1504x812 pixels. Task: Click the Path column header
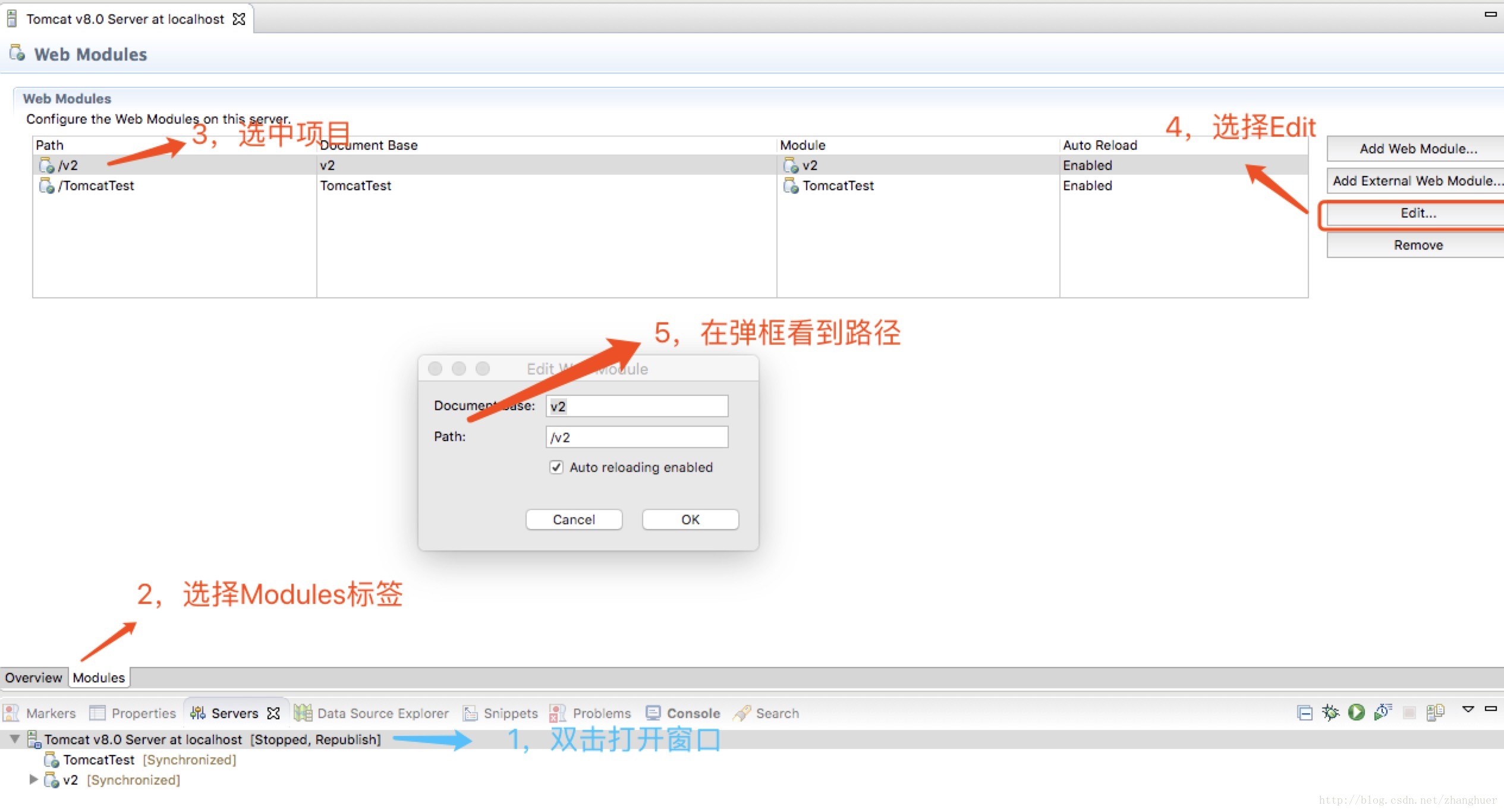coord(174,145)
